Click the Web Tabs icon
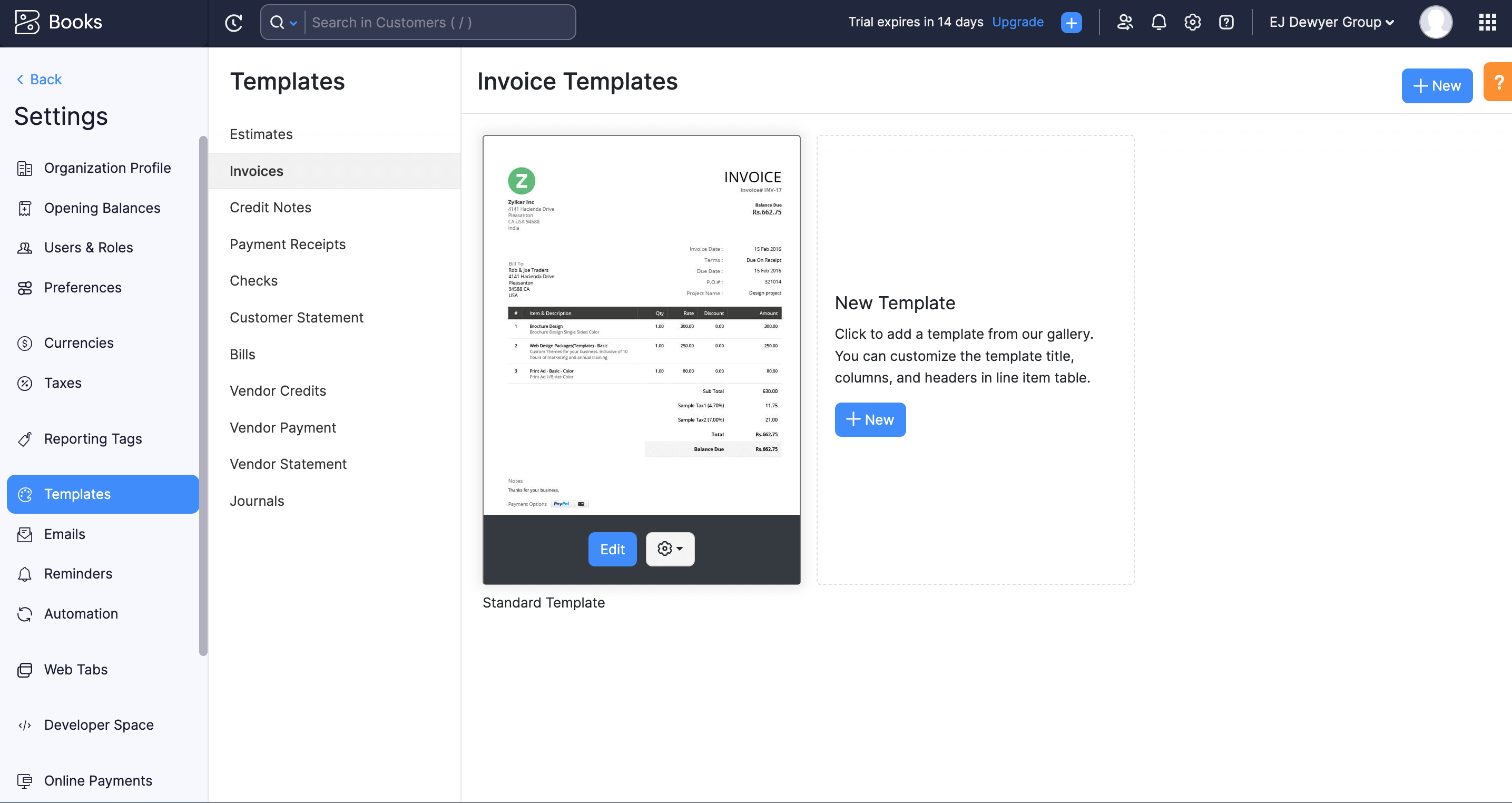This screenshot has width=1512, height=803. [x=25, y=670]
